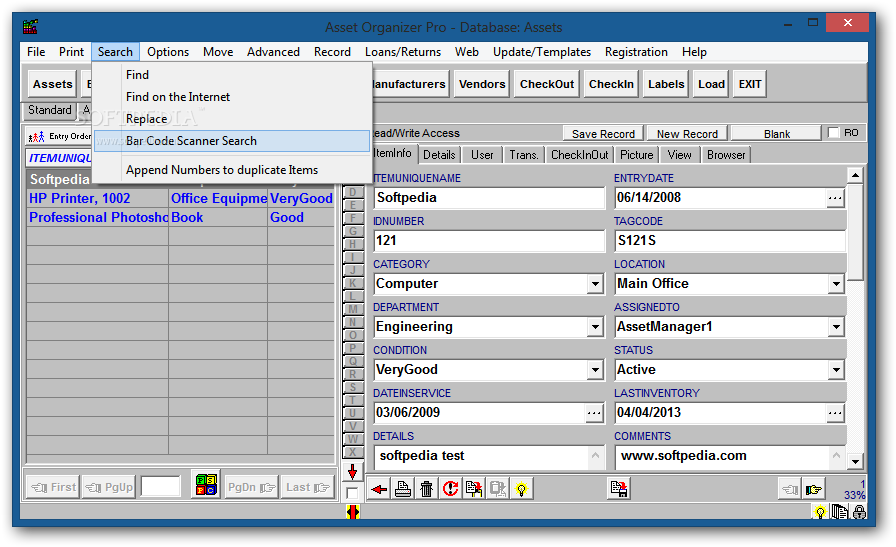The width and height of the screenshot is (896, 547).
Task: Click the EXIT toolbar button
Action: [x=750, y=85]
